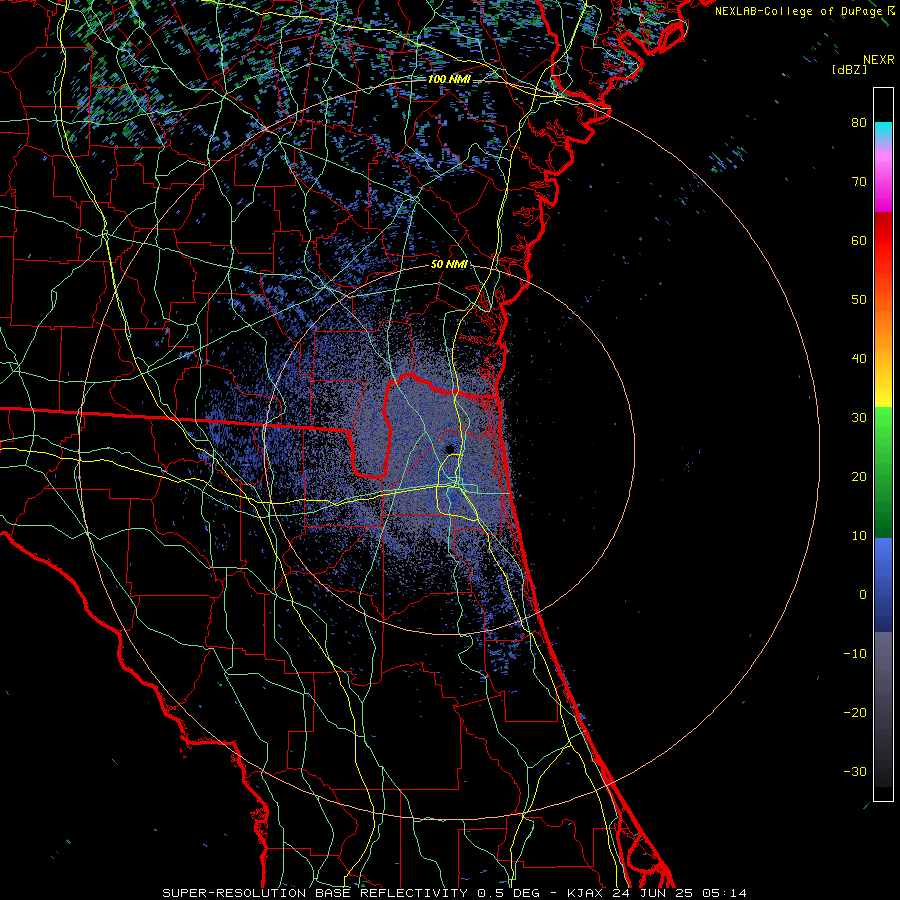Click the 40 value on dBZ scale

click(x=859, y=359)
